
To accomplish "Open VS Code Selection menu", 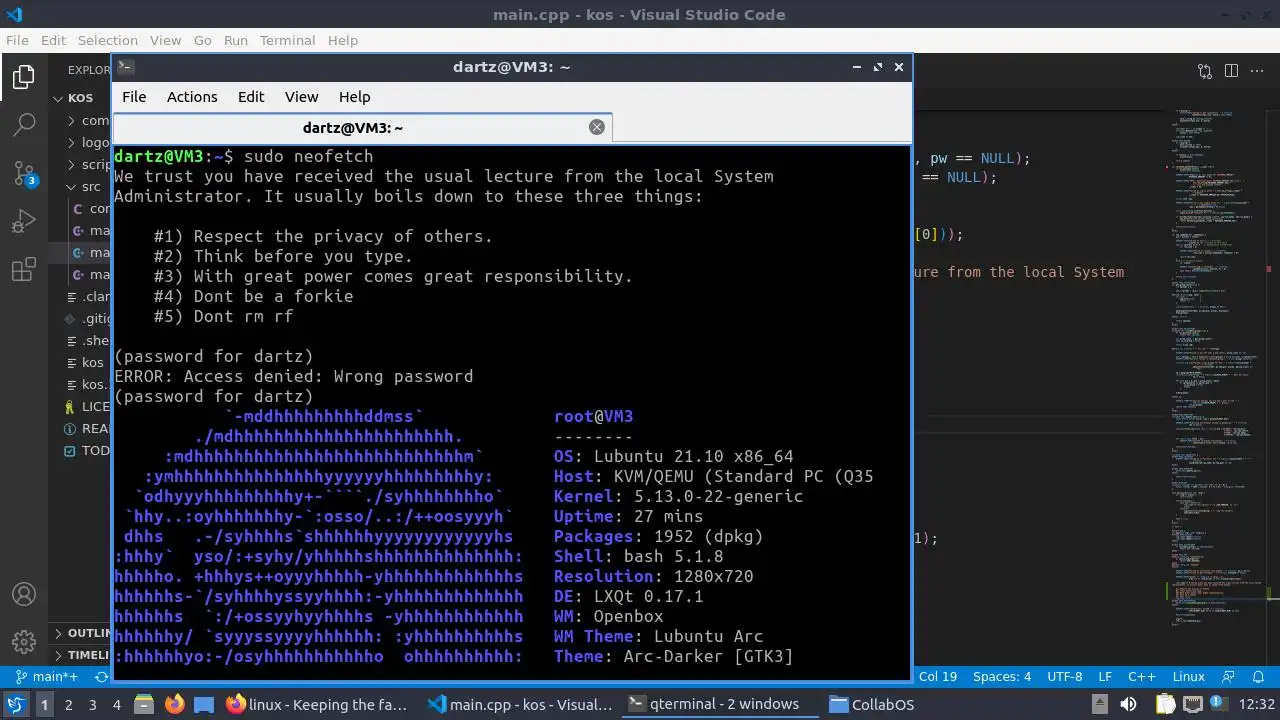I will point(108,40).
